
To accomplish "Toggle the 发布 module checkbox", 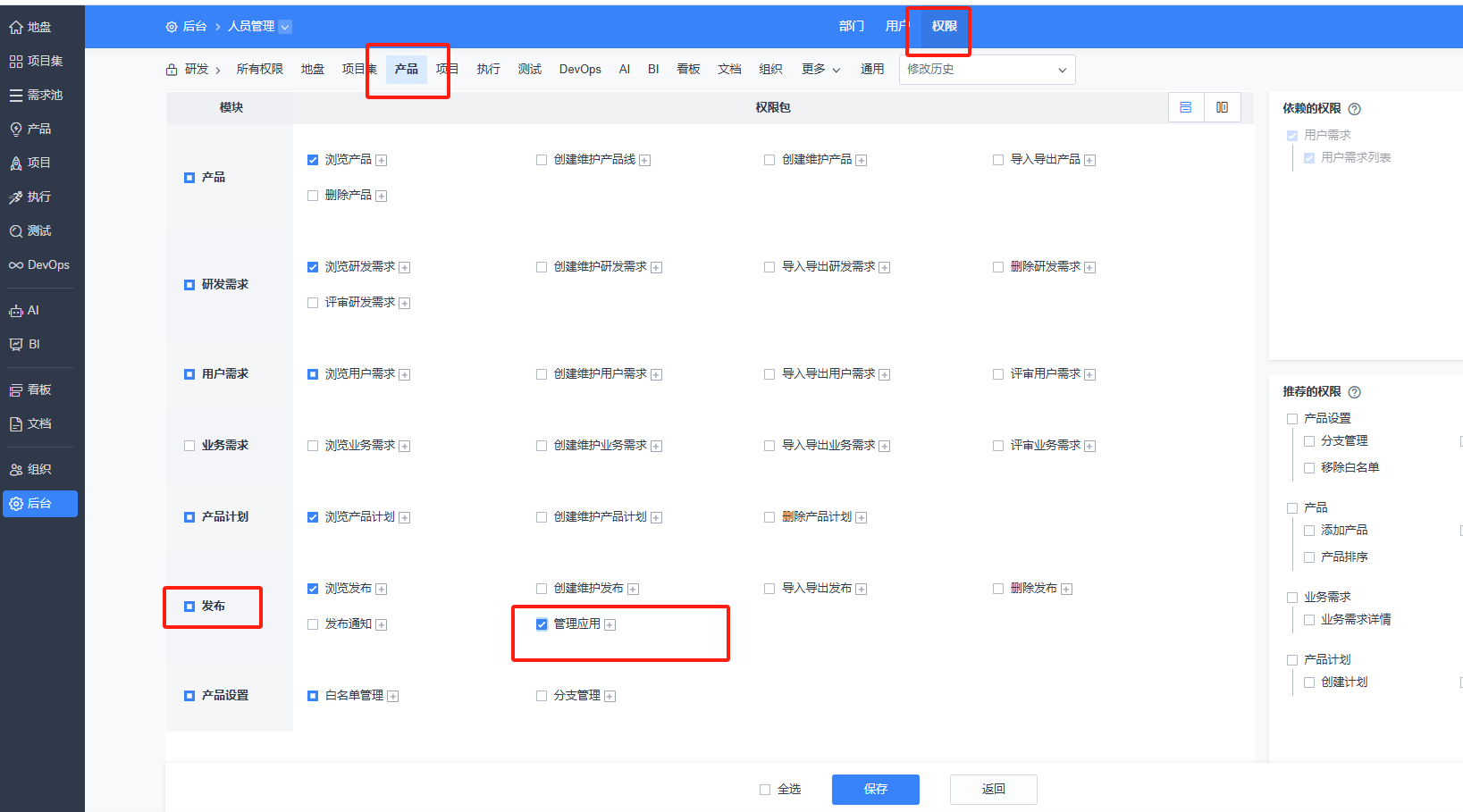I will point(189,607).
